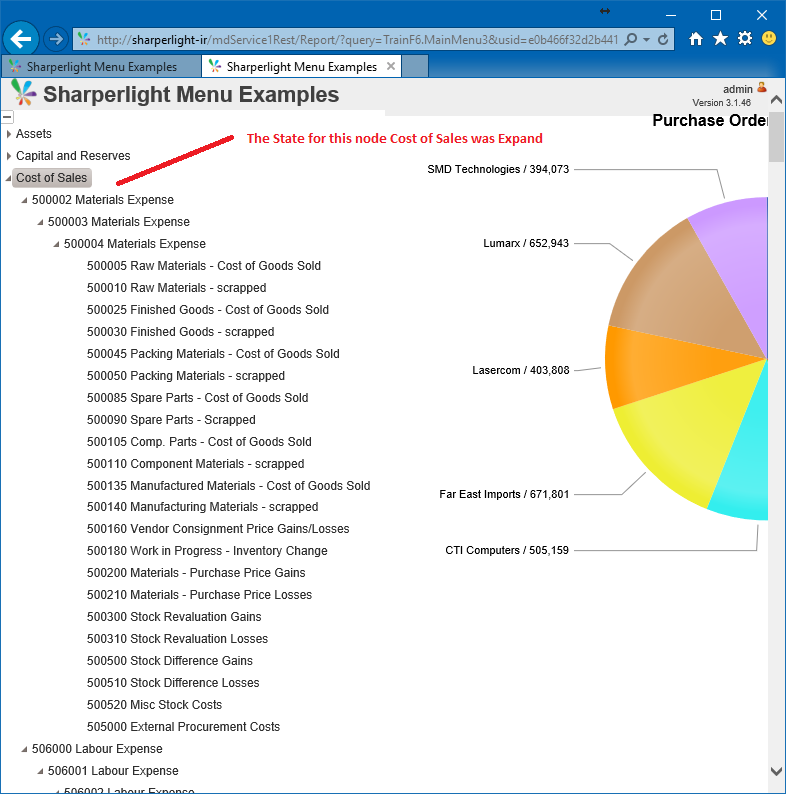This screenshot has width=786, height=794.
Task: Select 500180 Work in Progress - Inventory Change
Action: [207, 551]
